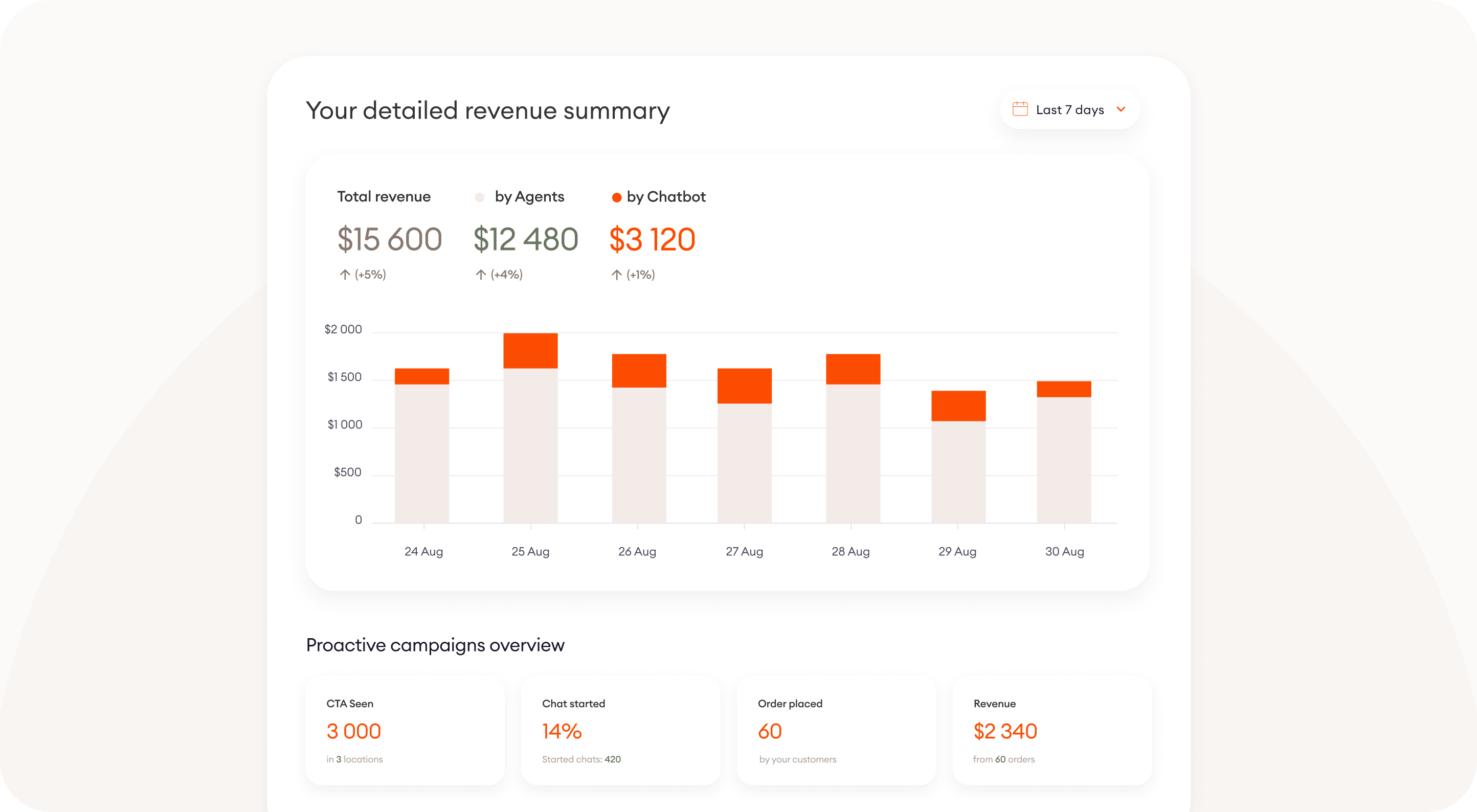Toggle the Total revenue legend entry
Screen dimensions: 1477x812
[x=383, y=196]
